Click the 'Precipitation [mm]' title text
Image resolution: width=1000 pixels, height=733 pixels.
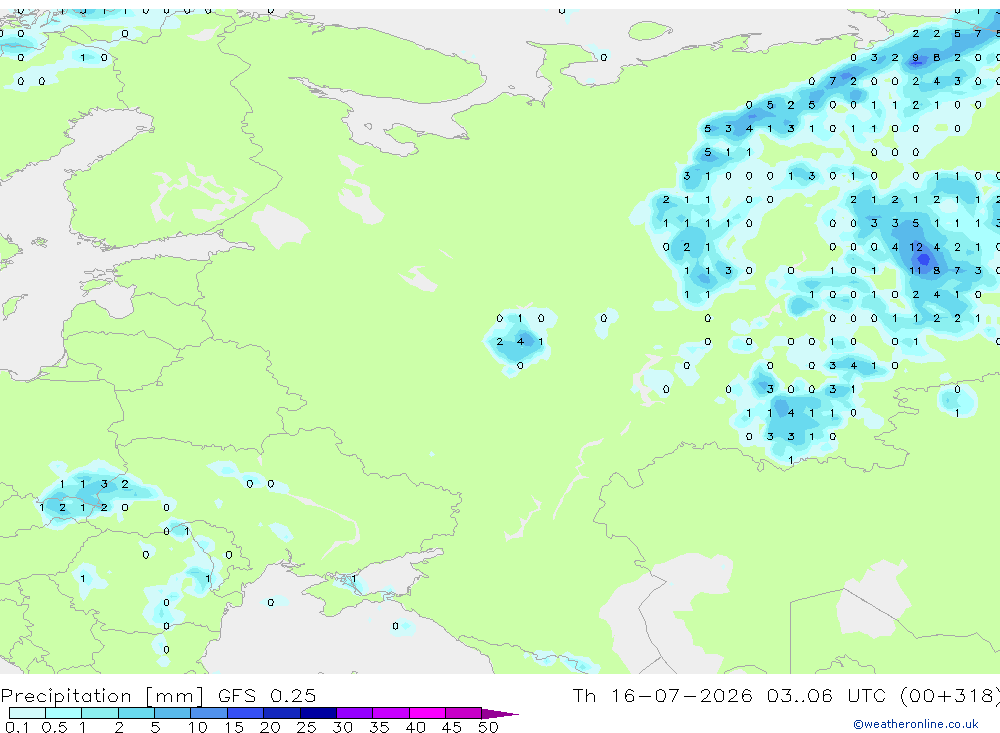(102, 695)
